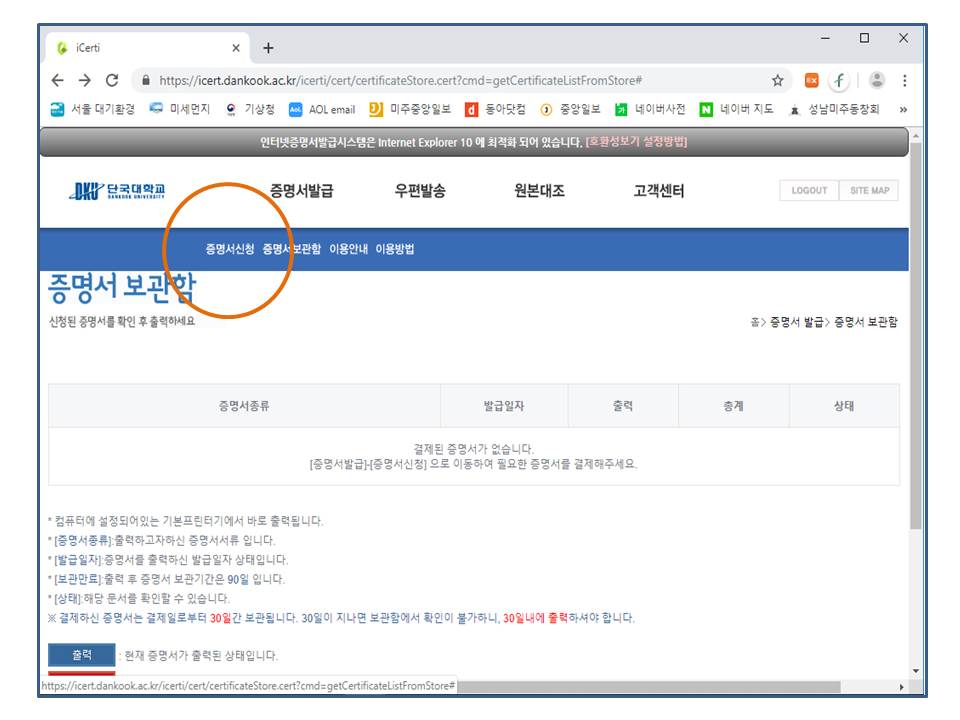The width and height of the screenshot is (960, 720).
Task: Select 원본대조 in top navigation
Action: [539, 191]
